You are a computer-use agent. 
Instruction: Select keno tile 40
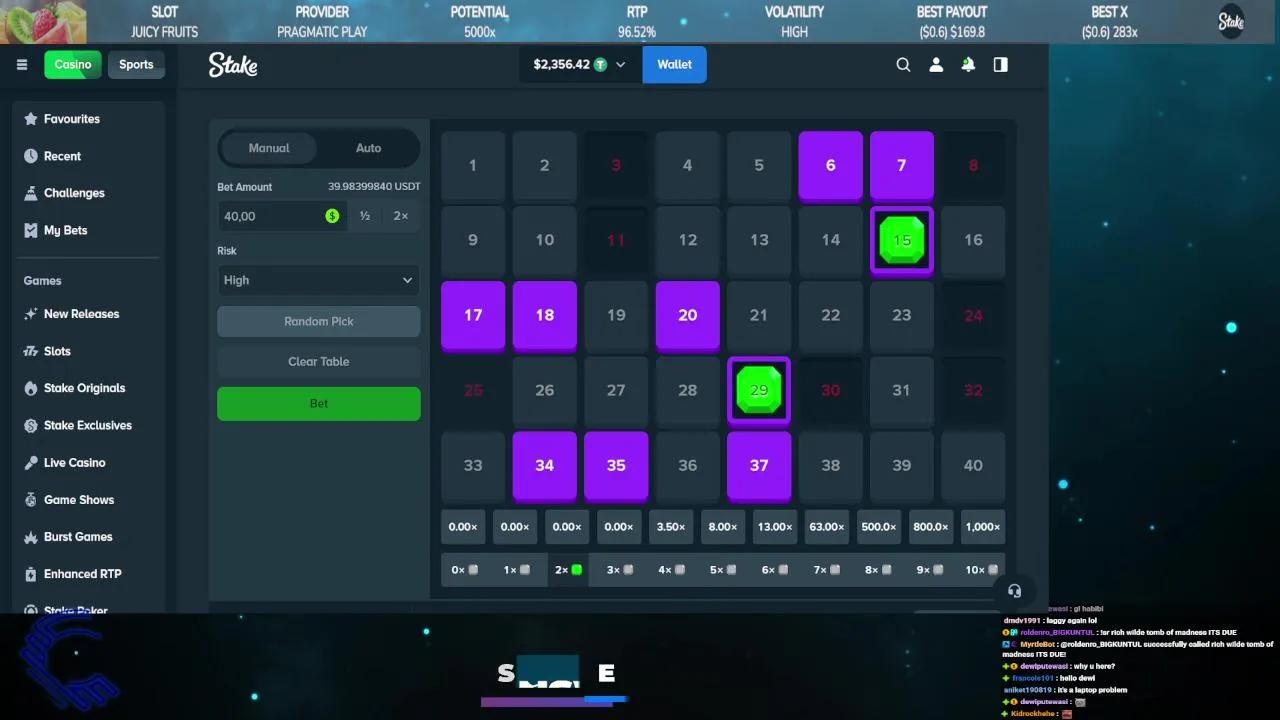pyautogui.click(x=973, y=466)
